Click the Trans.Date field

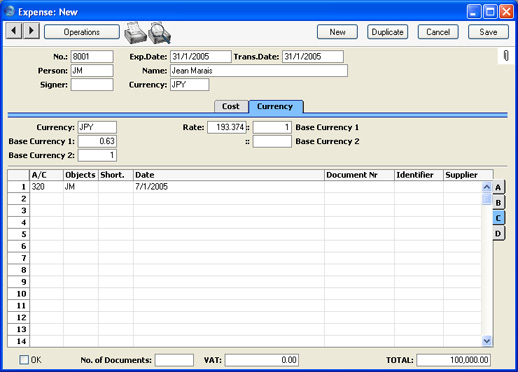(x=313, y=56)
